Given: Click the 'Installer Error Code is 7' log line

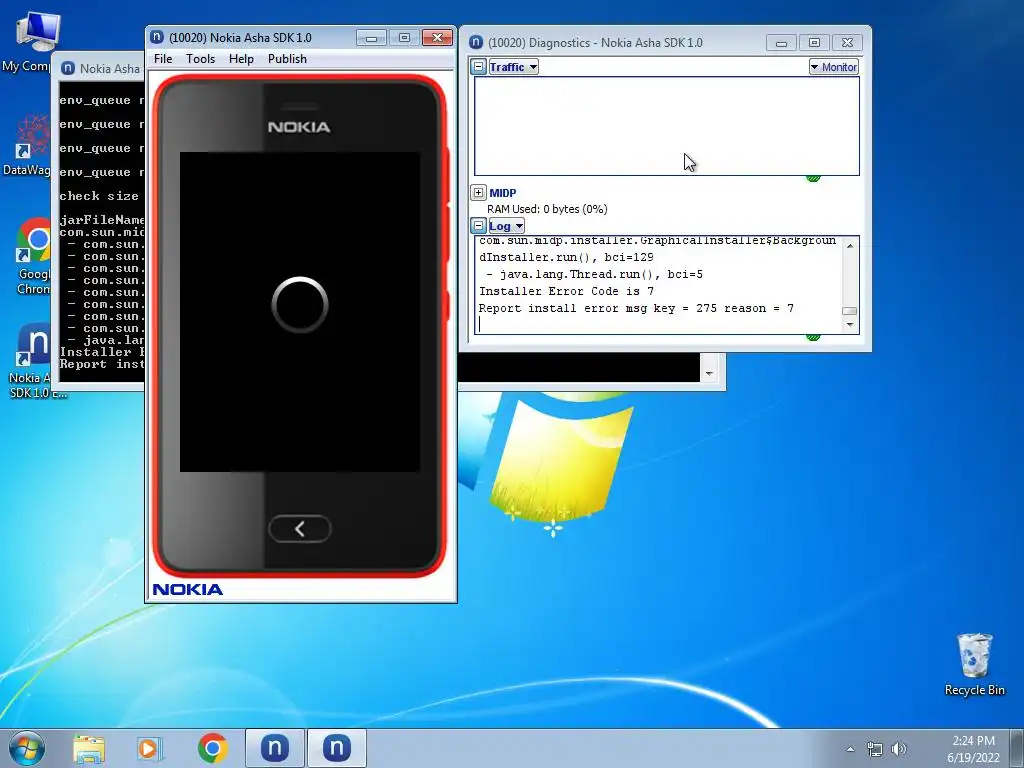Looking at the screenshot, I should (x=566, y=291).
